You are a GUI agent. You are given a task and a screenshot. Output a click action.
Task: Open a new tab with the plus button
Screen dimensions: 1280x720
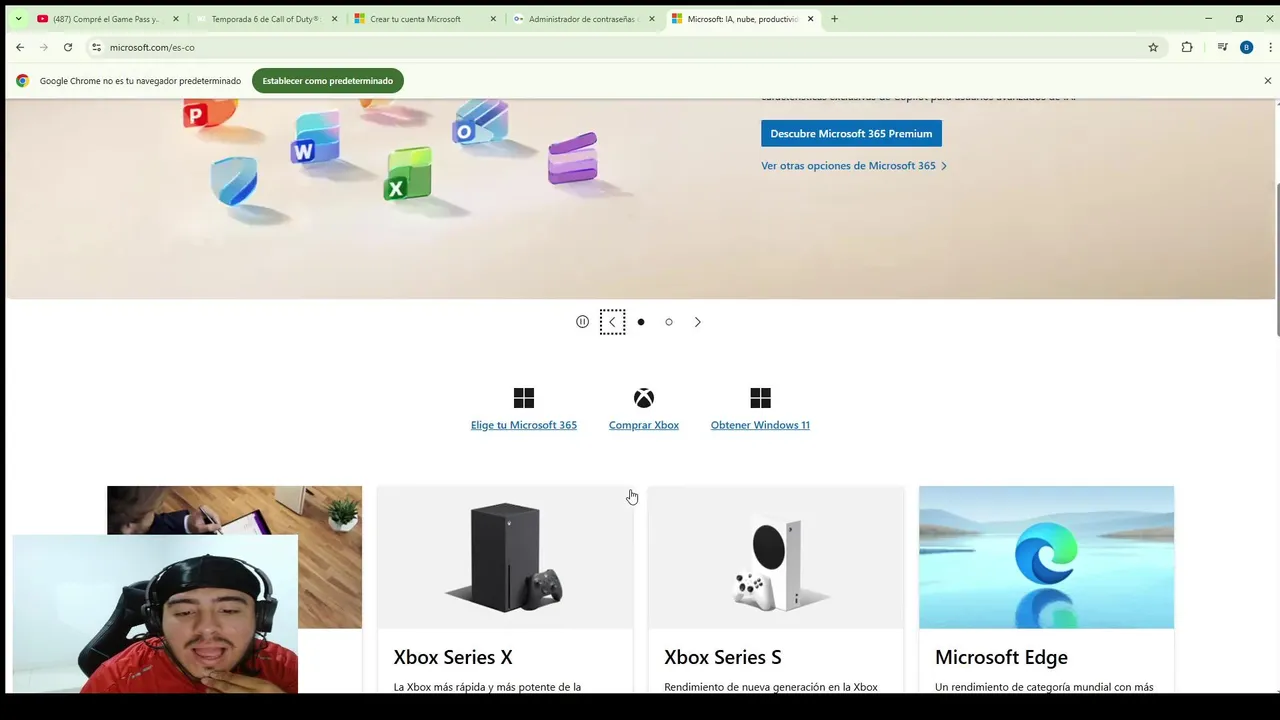pos(834,19)
